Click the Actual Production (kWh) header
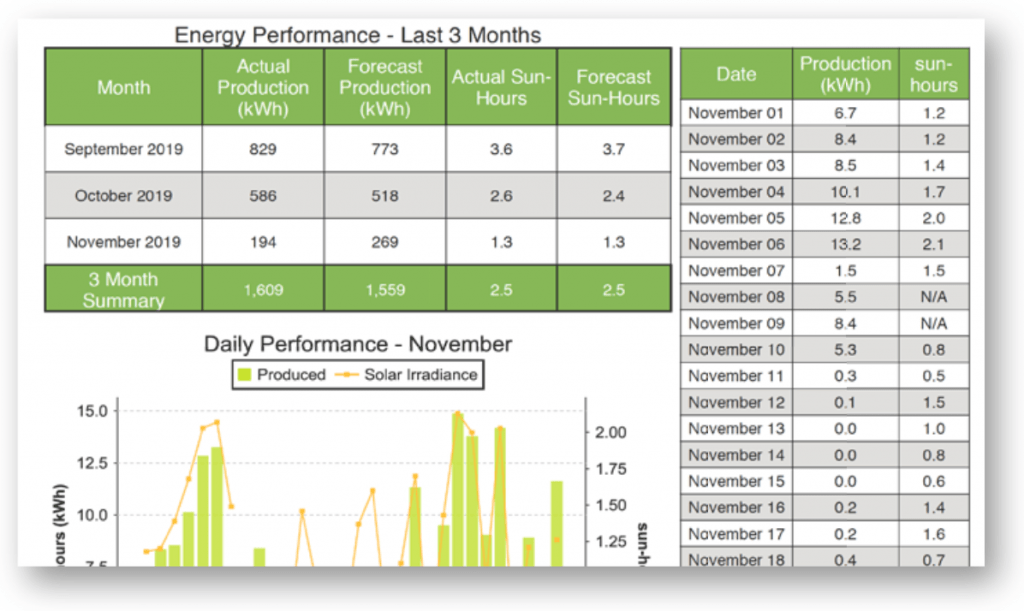Screen dimensions: 1024x611 tap(263, 86)
